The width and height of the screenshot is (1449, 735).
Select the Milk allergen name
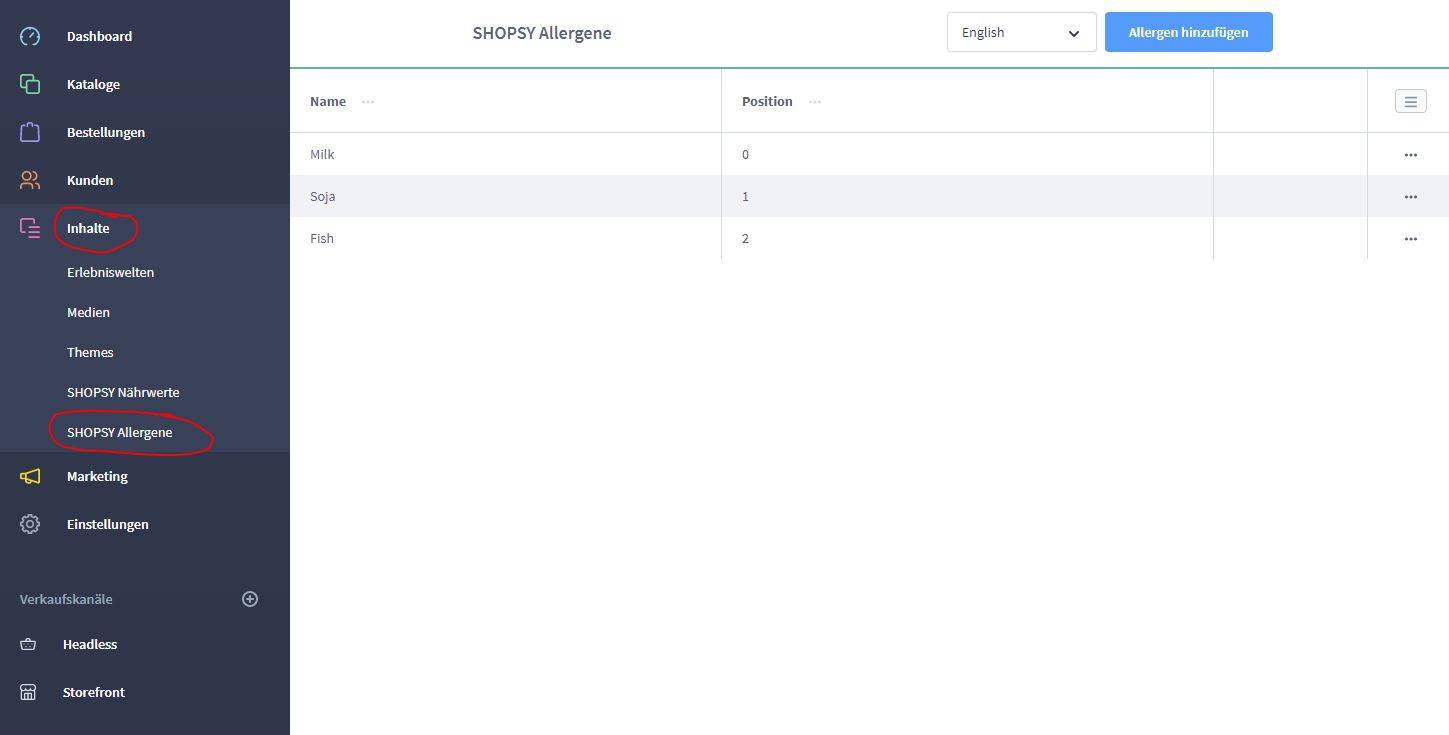pos(322,154)
